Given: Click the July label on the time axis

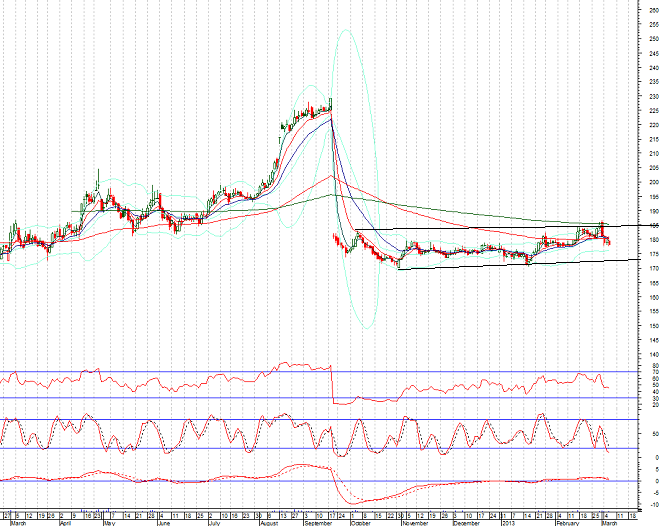Looking at the screenshot, I should click(214, 522).
